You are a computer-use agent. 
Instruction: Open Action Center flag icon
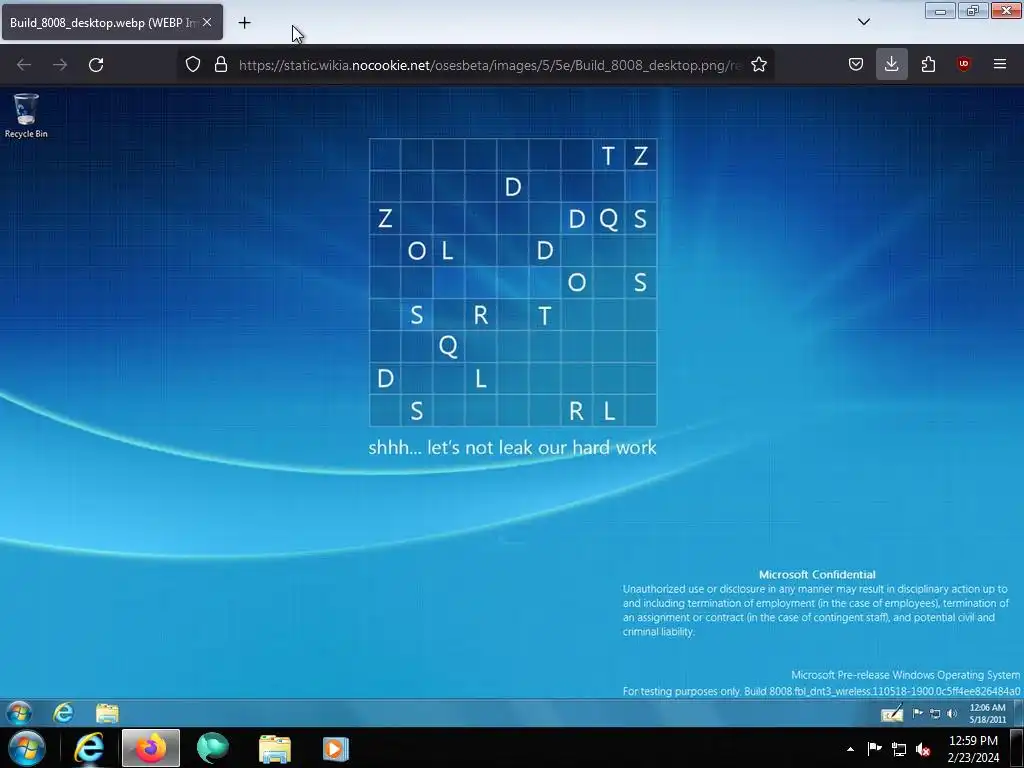click(x=874, y=749)
